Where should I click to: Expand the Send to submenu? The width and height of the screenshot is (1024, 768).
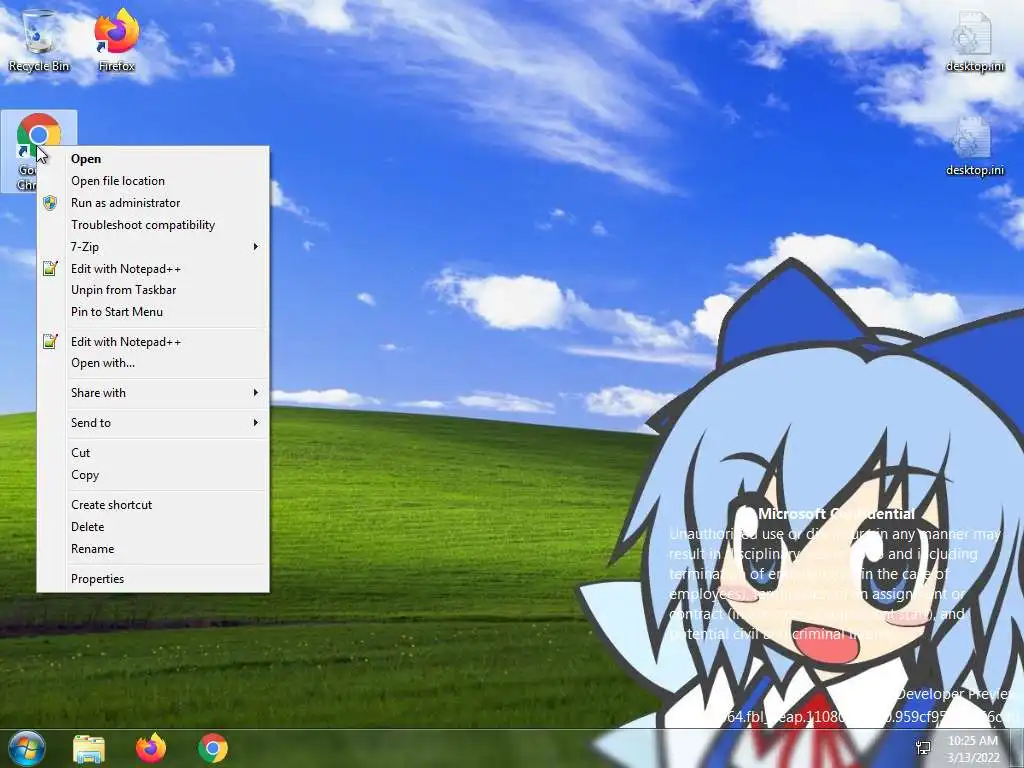[x=153, y=423]
